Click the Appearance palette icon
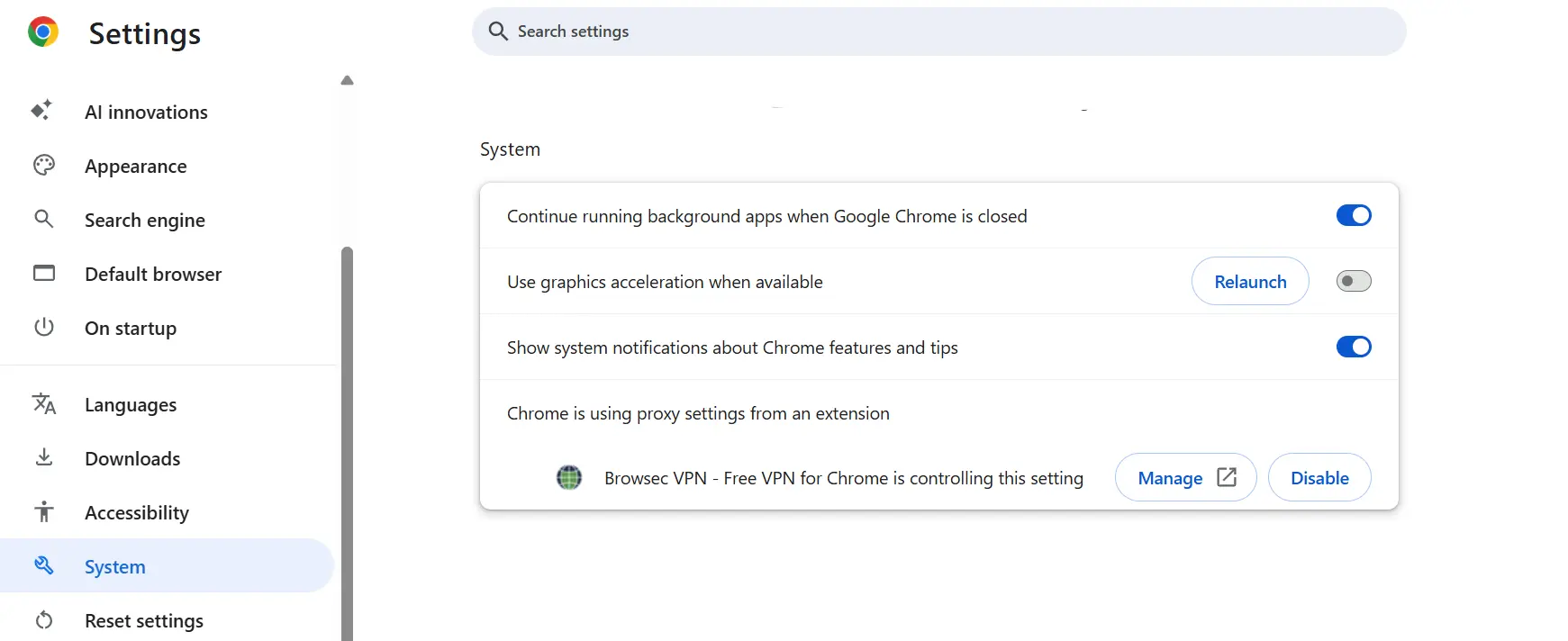This screenshot has width=1568, height=641. [42, 166]
